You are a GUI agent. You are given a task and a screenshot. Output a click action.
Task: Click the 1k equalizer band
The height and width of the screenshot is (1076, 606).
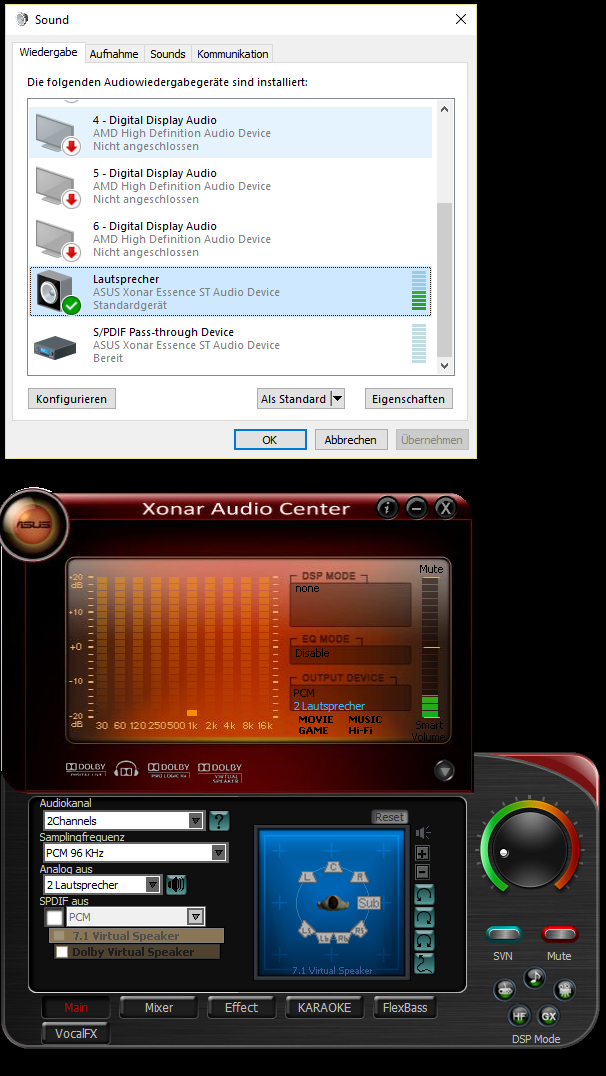coord(192,648)
